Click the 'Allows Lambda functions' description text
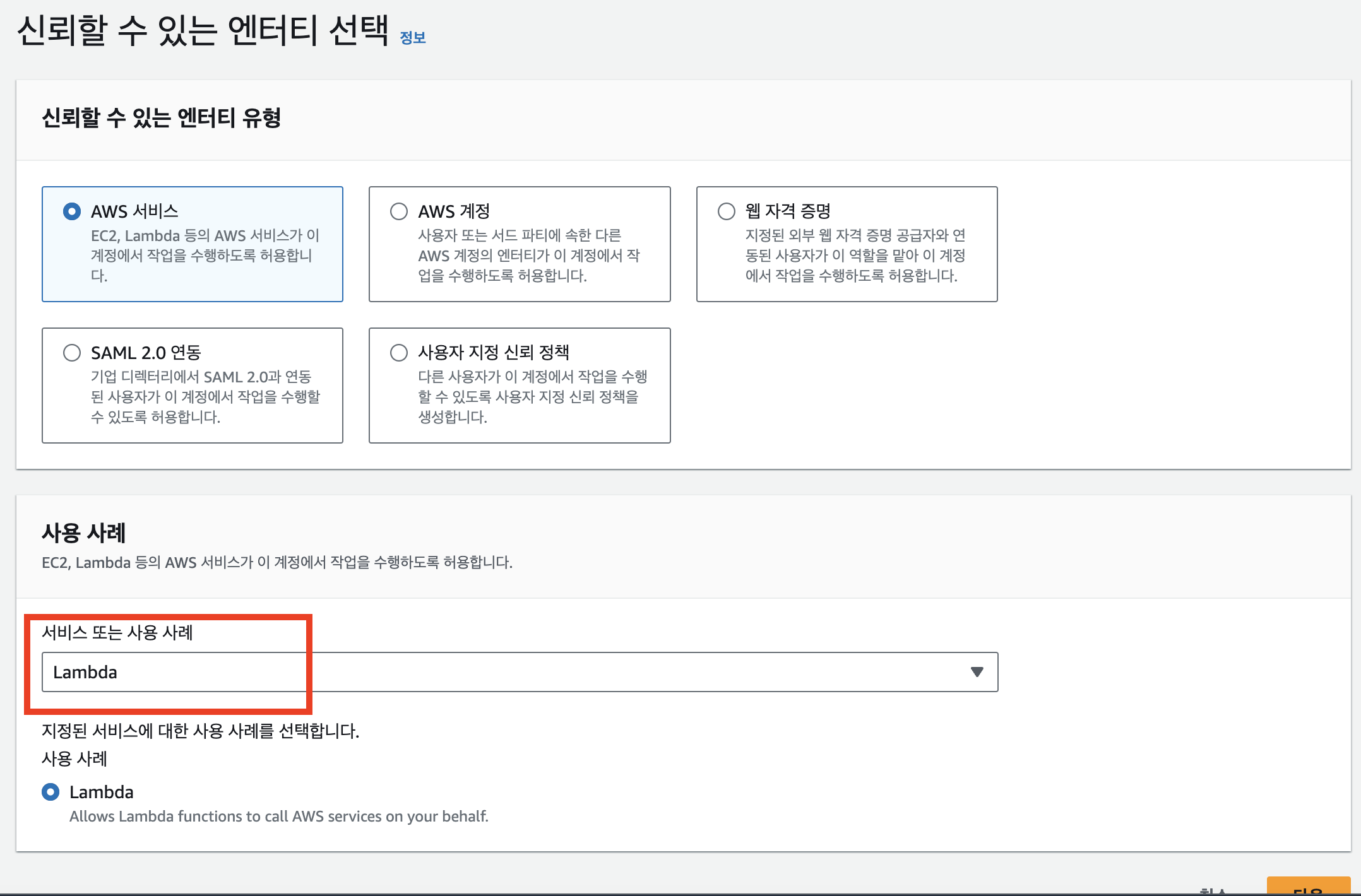 (278, 816)
